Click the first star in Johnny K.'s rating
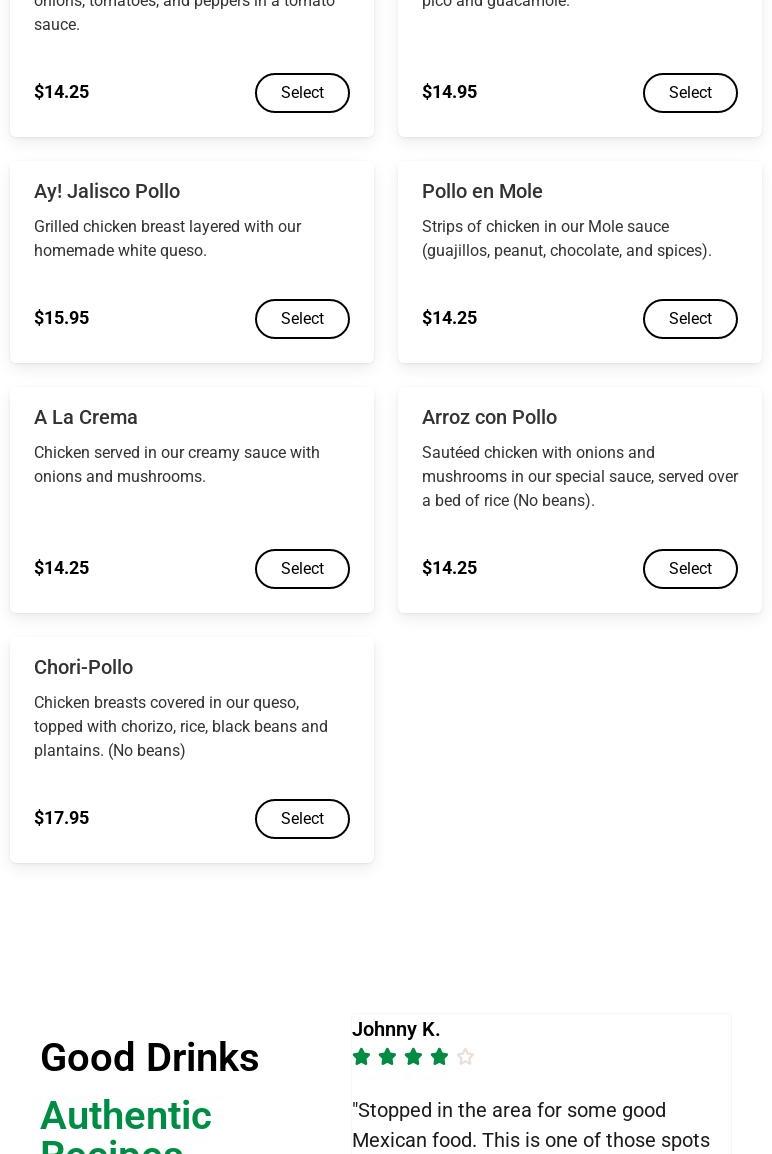The width and height of the screenshot is (772, 1154). pos(362,1057)
